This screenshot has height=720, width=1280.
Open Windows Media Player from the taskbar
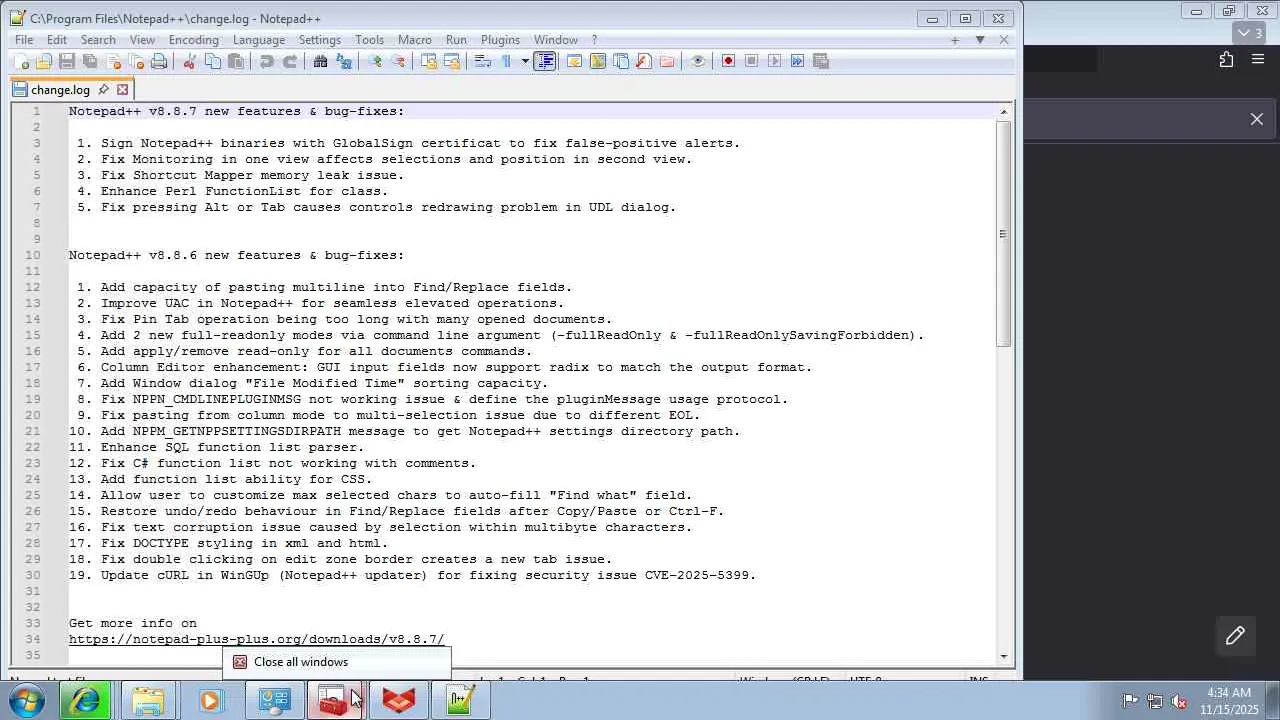pos(210,701)
